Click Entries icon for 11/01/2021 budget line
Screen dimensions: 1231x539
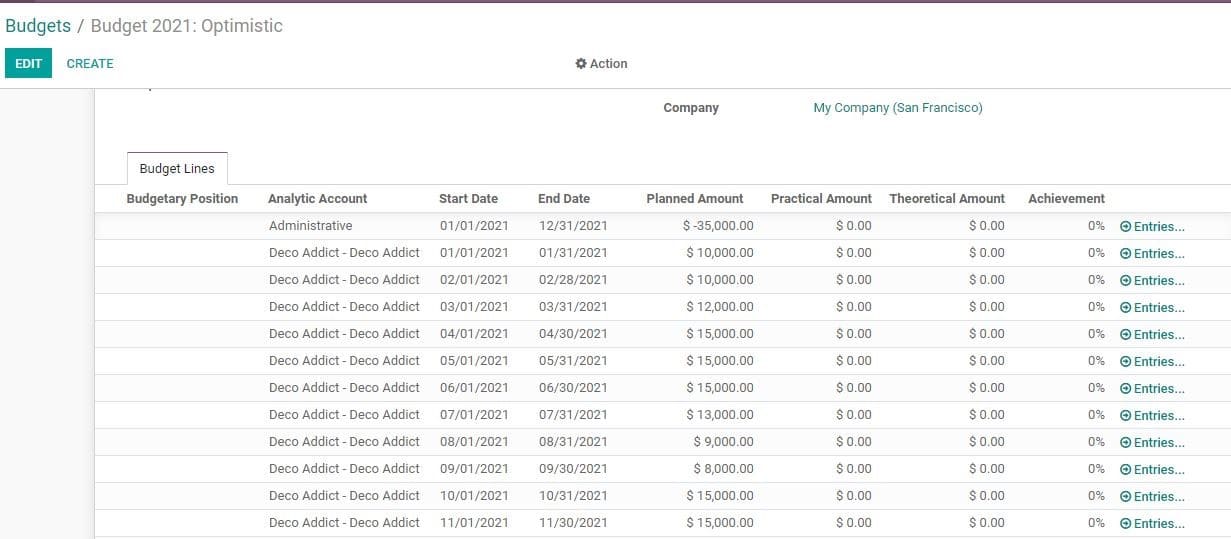pos(1125,524)
